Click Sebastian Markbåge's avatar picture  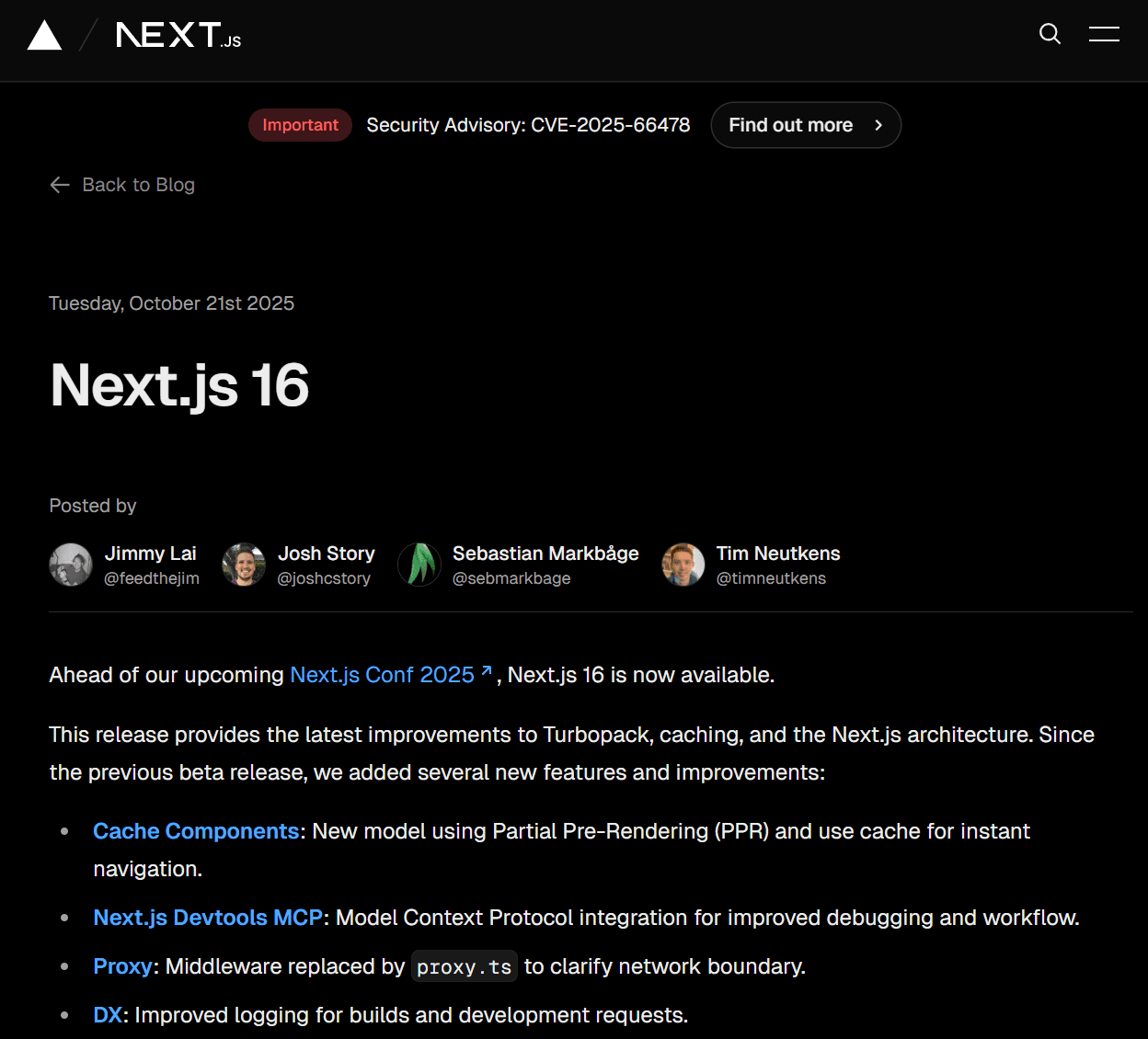click(419, 564)
